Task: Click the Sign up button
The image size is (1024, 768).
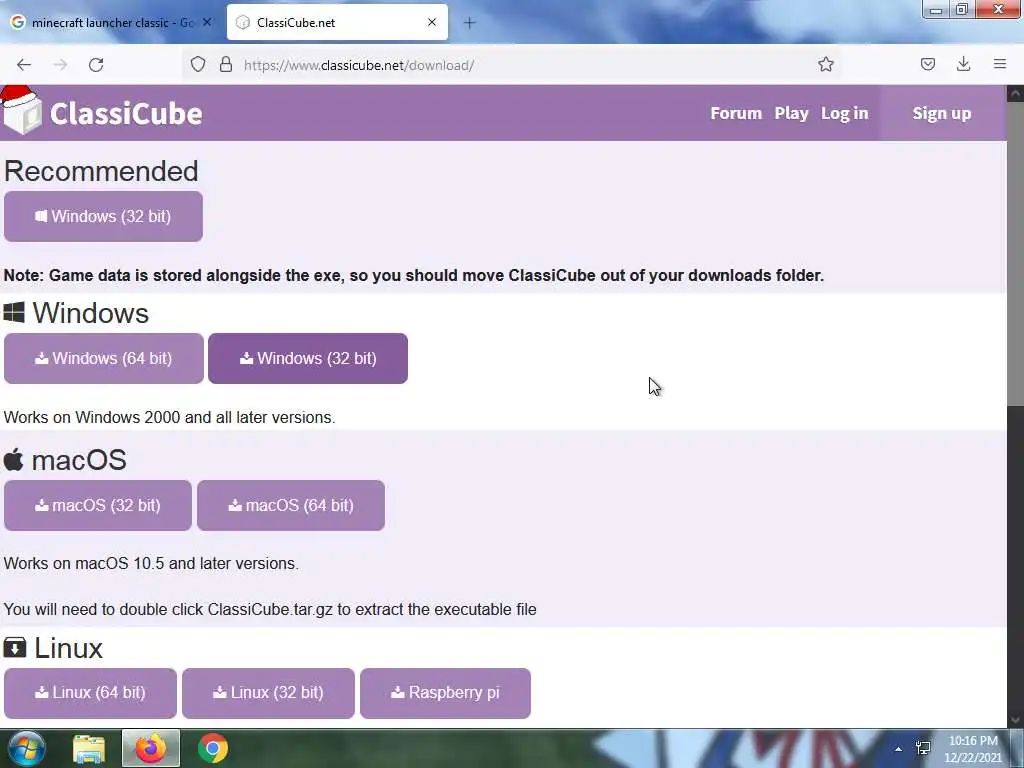Action: point(942,114)
